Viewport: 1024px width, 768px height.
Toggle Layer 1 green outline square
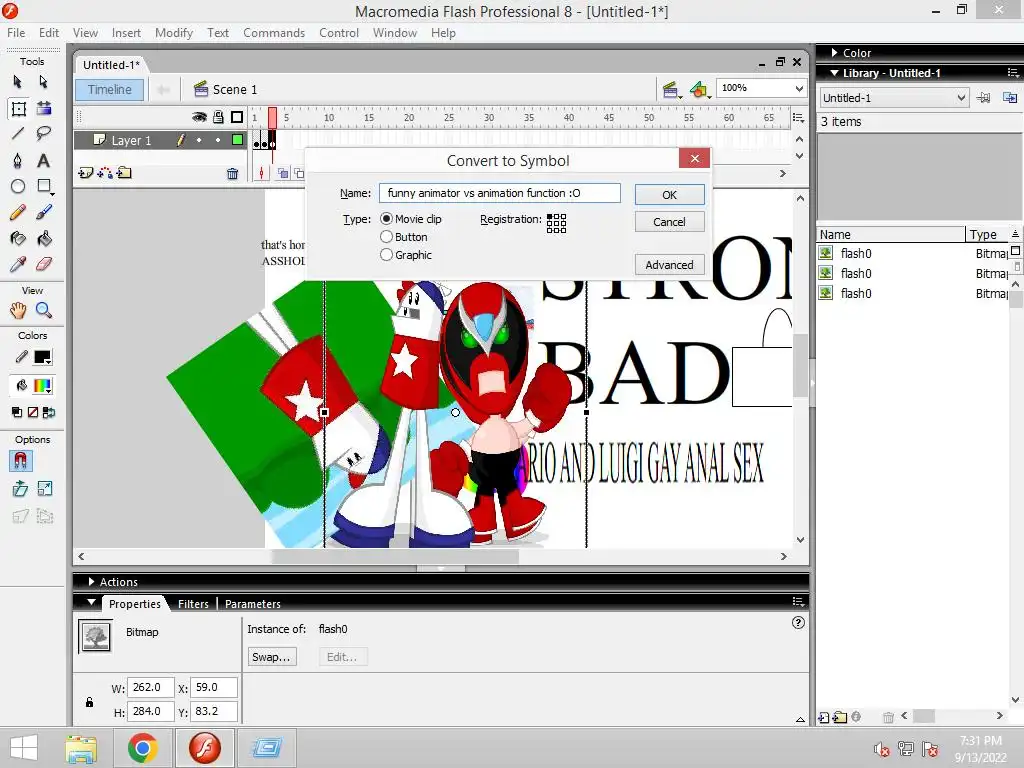[238, 140]
